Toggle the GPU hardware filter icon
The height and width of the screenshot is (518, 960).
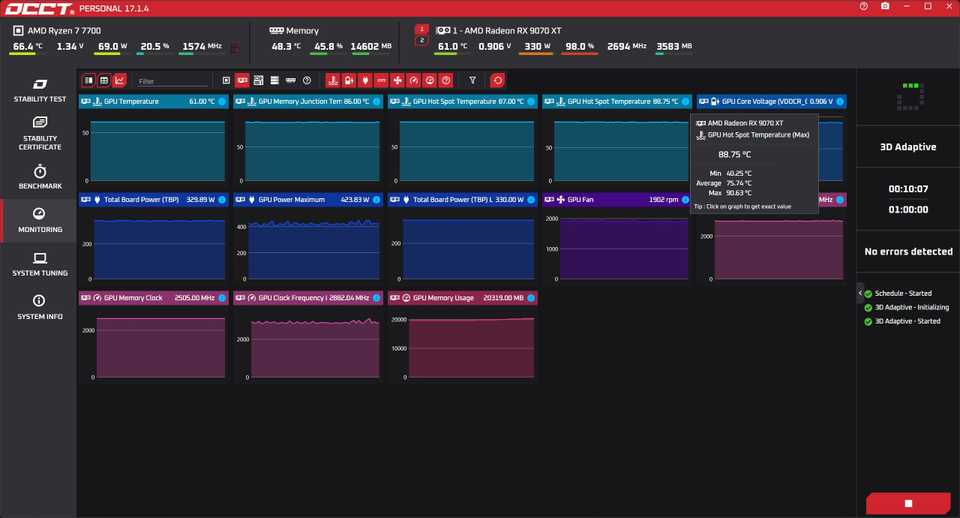pos(242,80)
